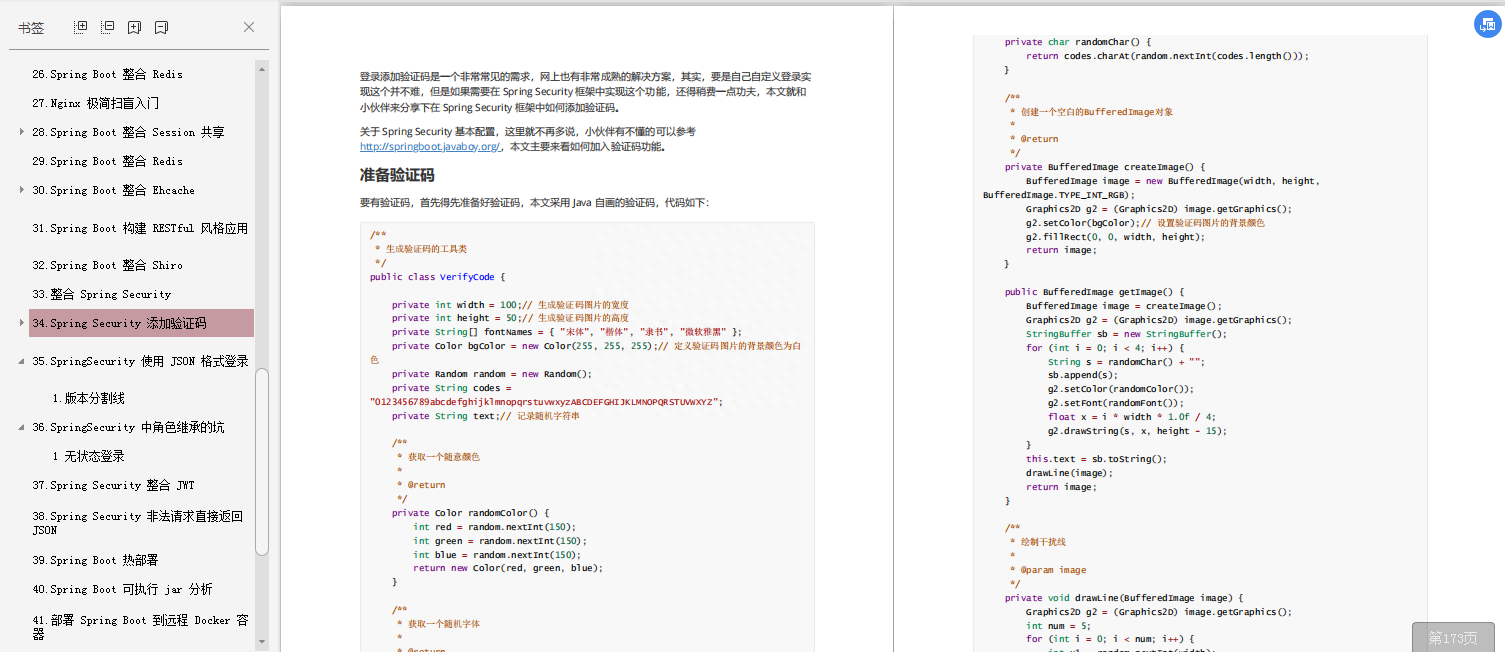Expand bookmark 30.Spring Boot 整合 Ehcache
The width and height of the screenshot is (1505, 652).
(x=22, y=189)
